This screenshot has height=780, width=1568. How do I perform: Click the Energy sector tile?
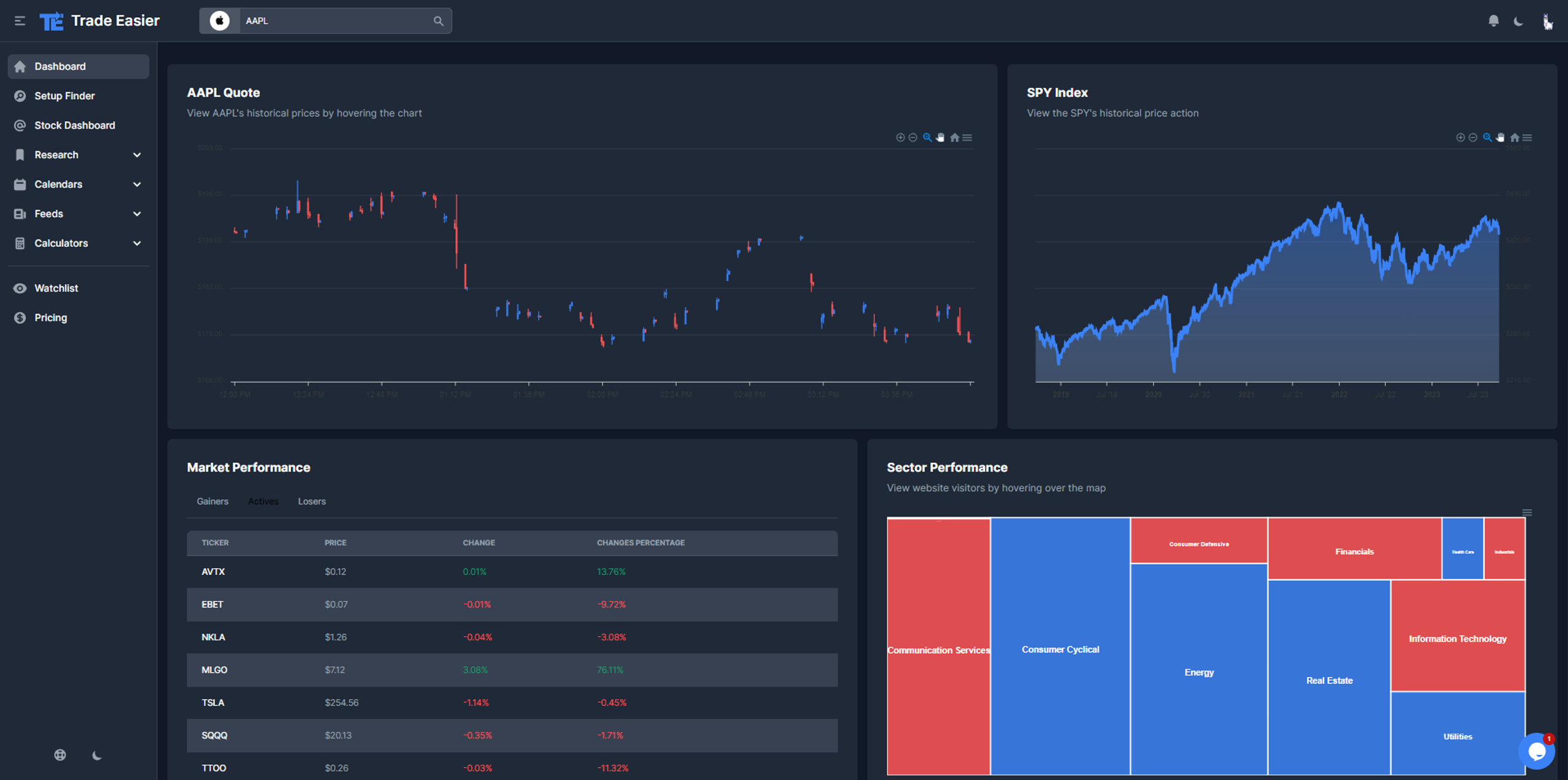click(1199, 669)
